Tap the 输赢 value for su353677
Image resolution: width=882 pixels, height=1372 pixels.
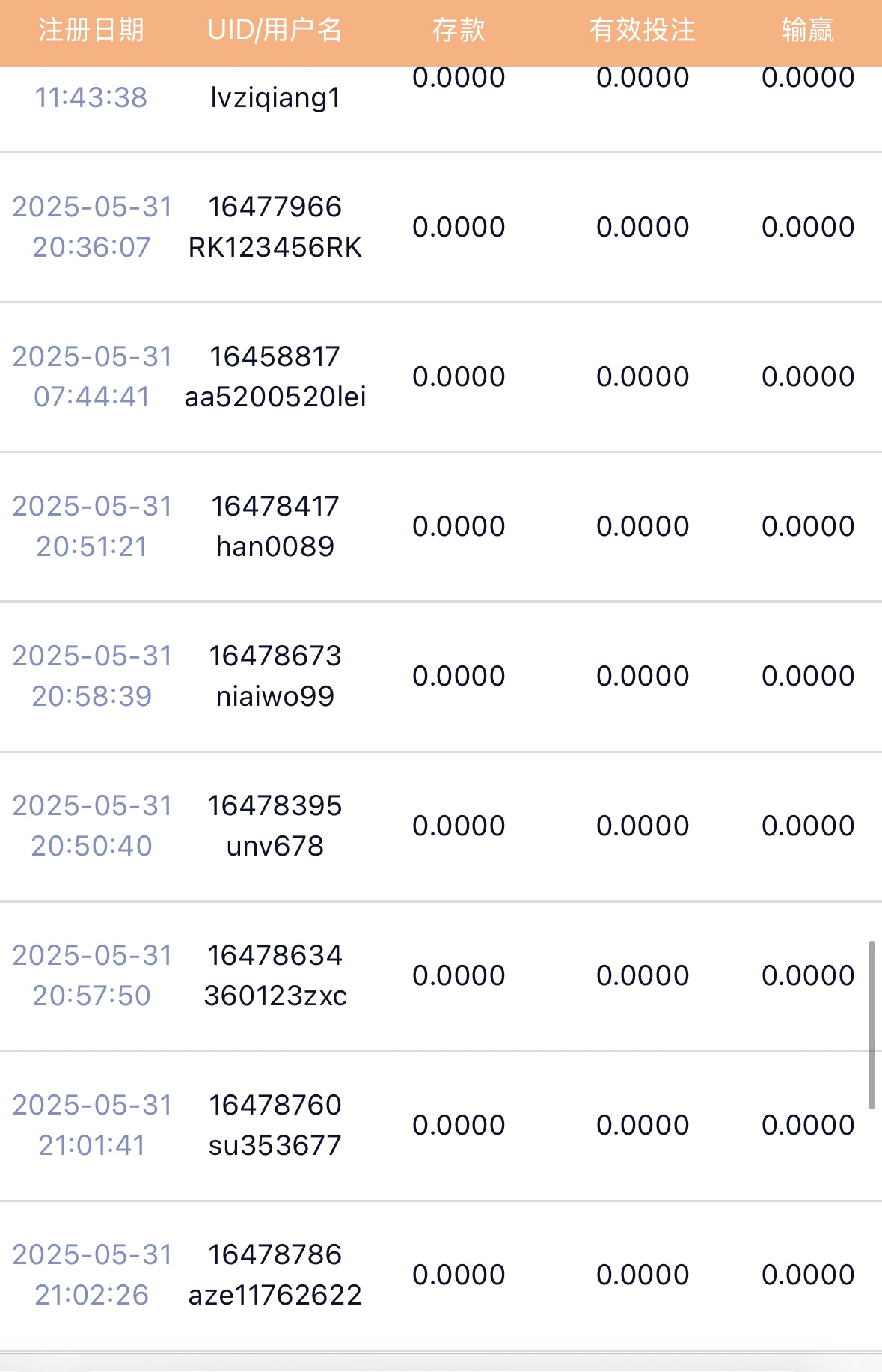807,1125
